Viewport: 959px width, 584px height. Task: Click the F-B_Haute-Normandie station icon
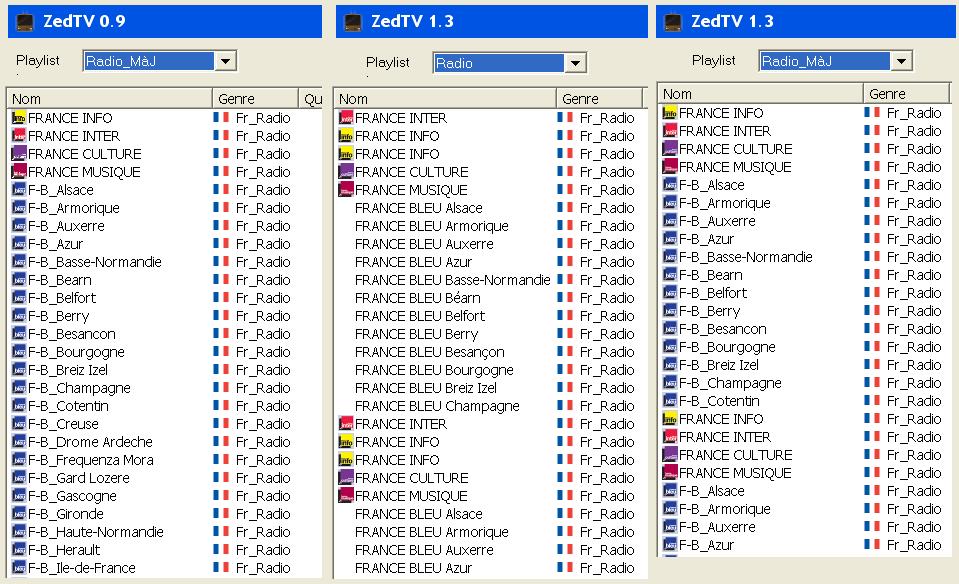point(19,532)
